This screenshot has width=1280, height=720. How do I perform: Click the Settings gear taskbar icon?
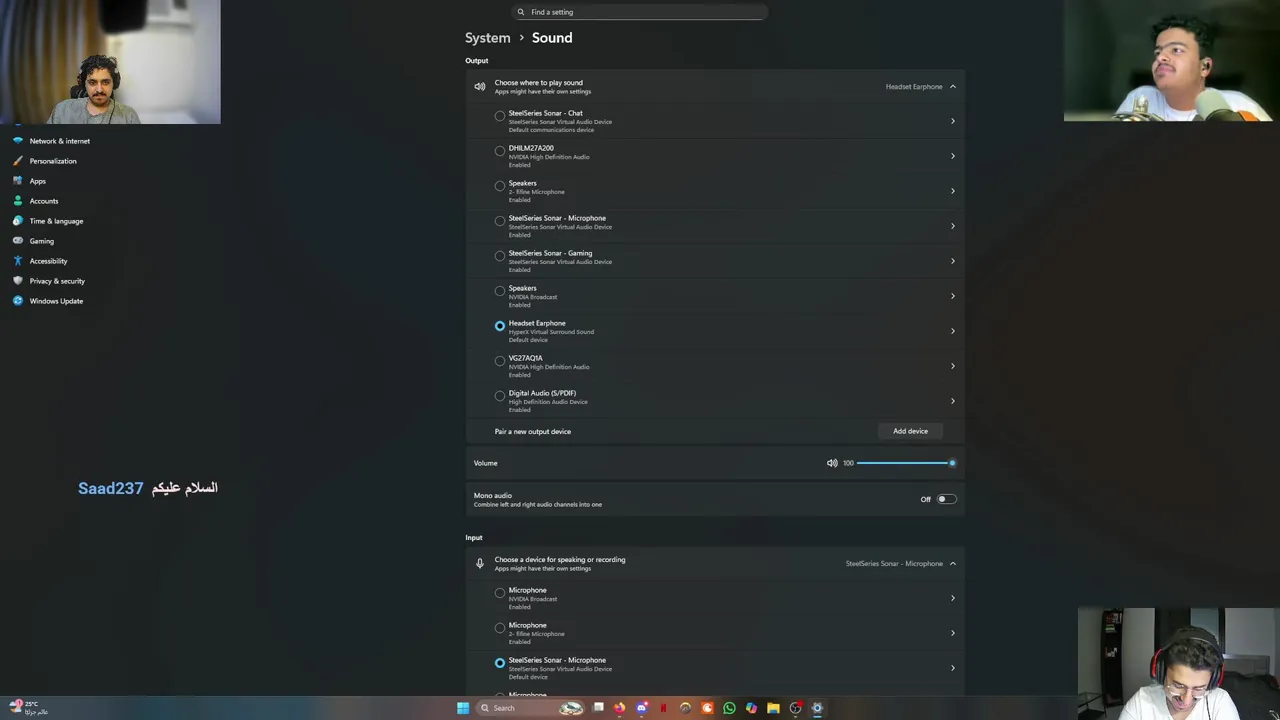pos(817,708)
